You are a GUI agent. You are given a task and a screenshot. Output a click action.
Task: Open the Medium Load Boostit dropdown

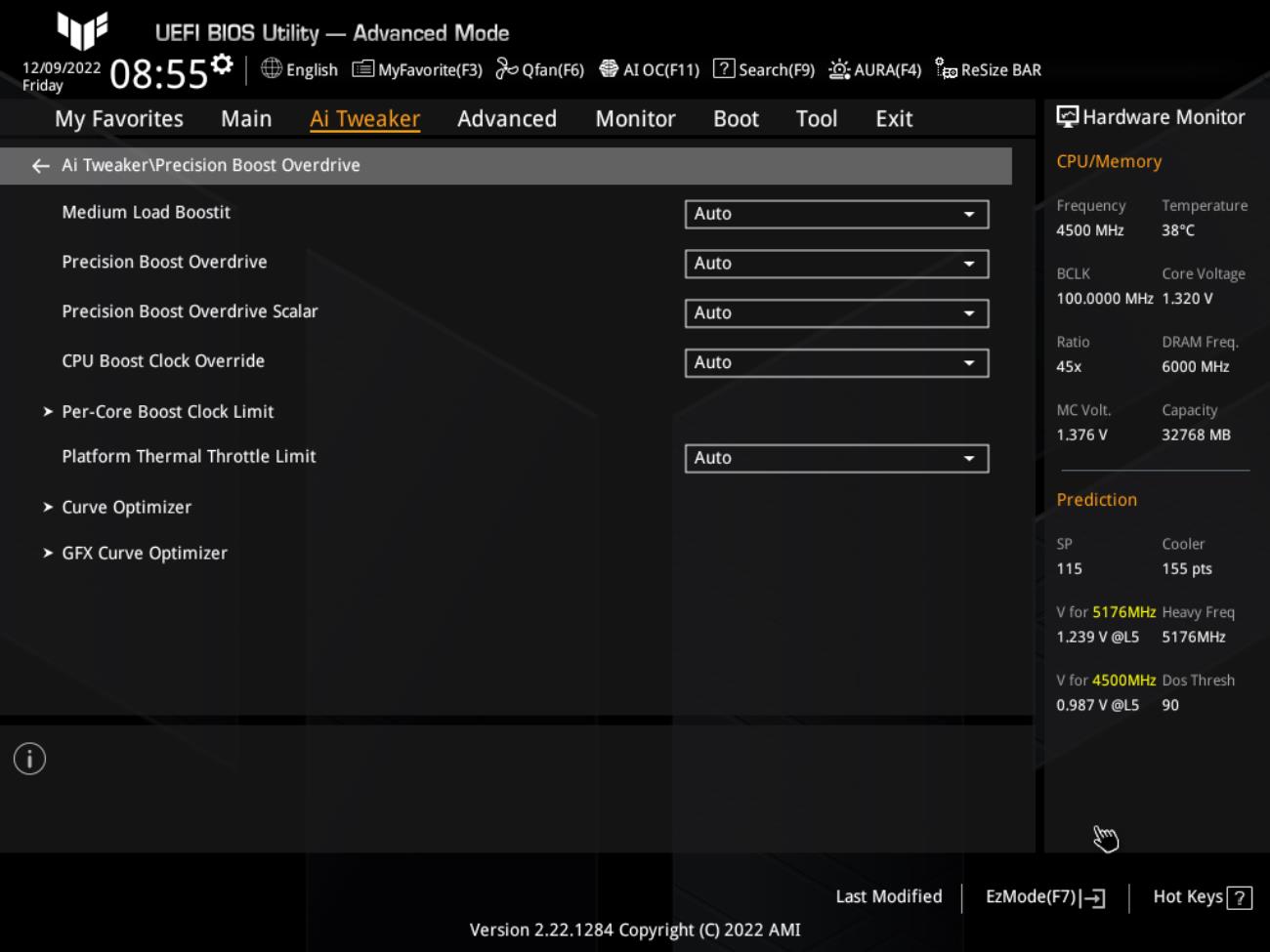(836, 214)
